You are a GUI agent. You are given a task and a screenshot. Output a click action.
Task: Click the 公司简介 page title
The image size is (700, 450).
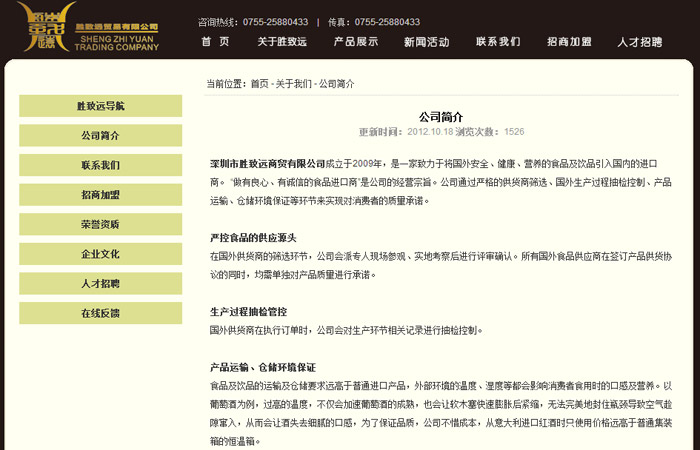click(x=441, y=117)
